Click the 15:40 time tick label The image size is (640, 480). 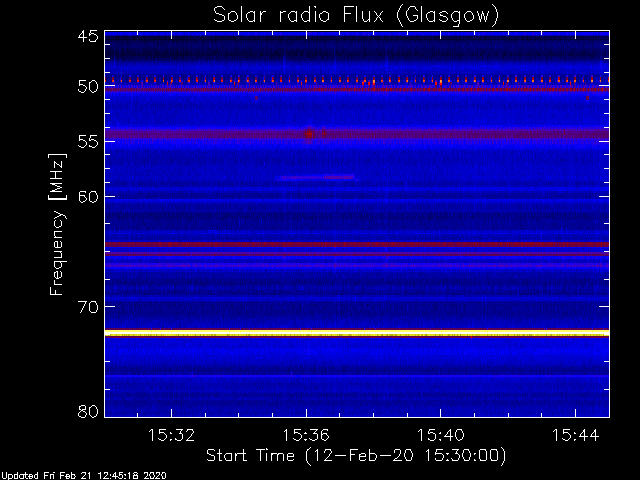[440, 435]
